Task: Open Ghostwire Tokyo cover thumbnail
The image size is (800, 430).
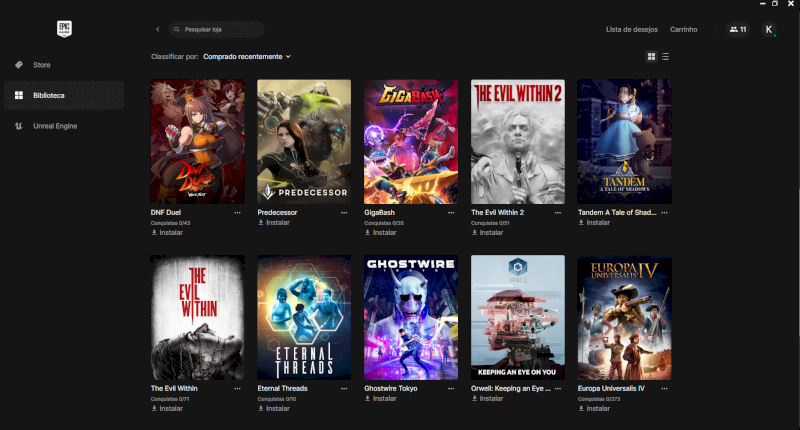Action: point(411,318)
